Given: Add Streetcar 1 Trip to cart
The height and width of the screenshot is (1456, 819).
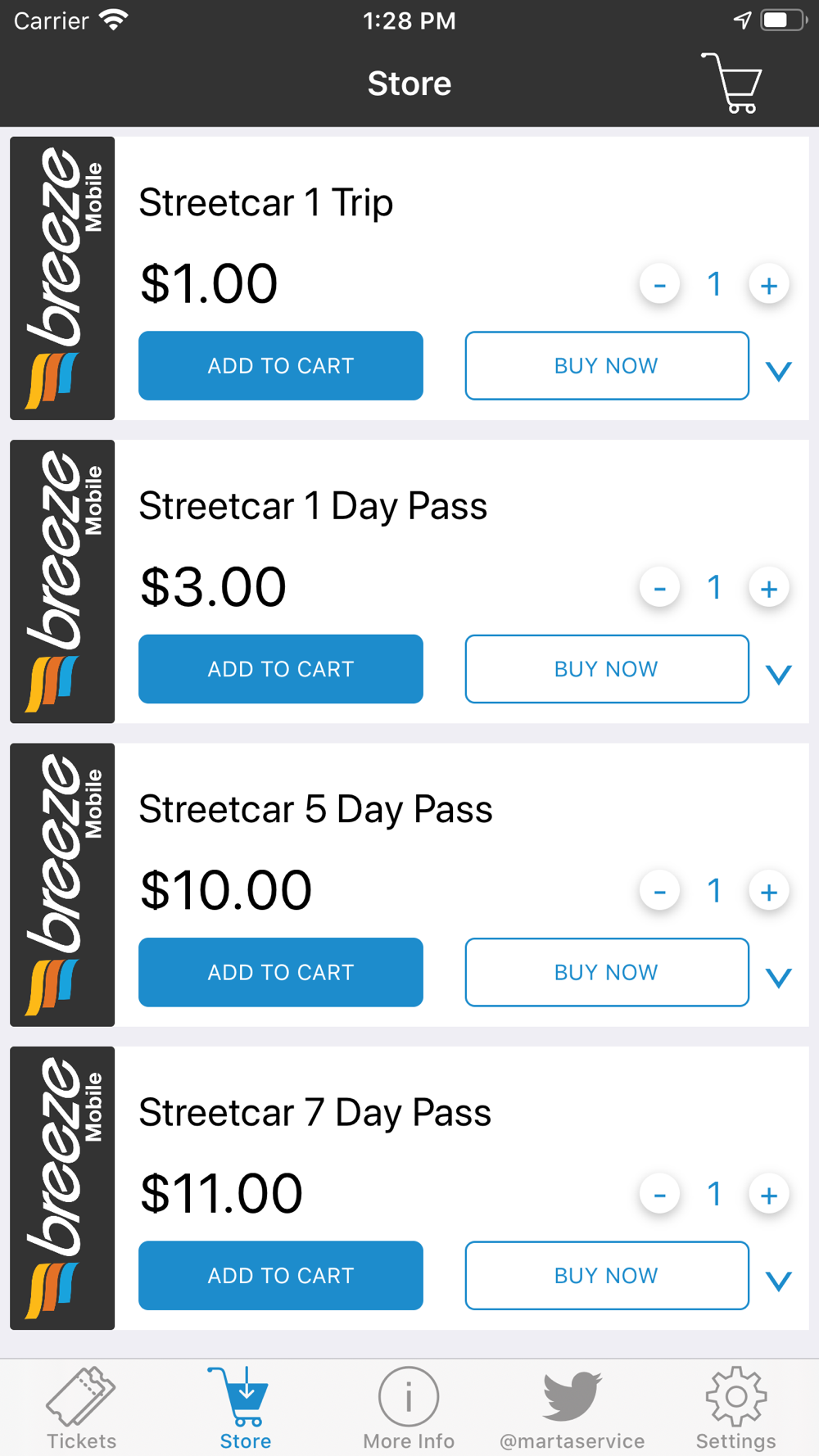Looking at the screenshot, I should (281, 366).
